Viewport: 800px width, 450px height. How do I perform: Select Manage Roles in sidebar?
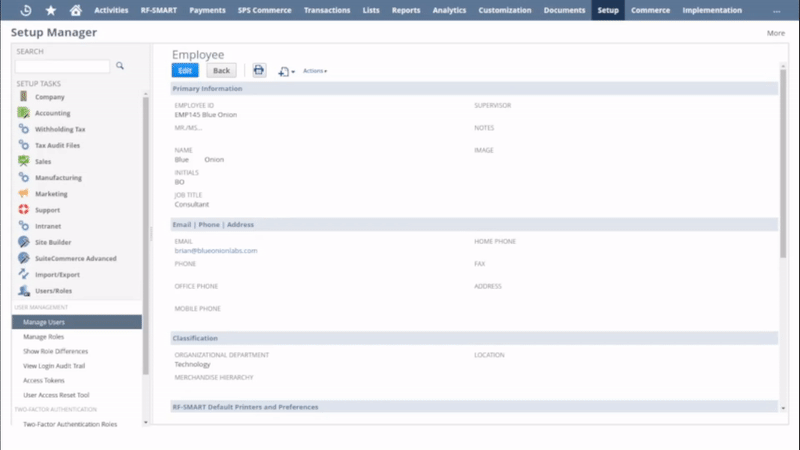pos(43,337)
